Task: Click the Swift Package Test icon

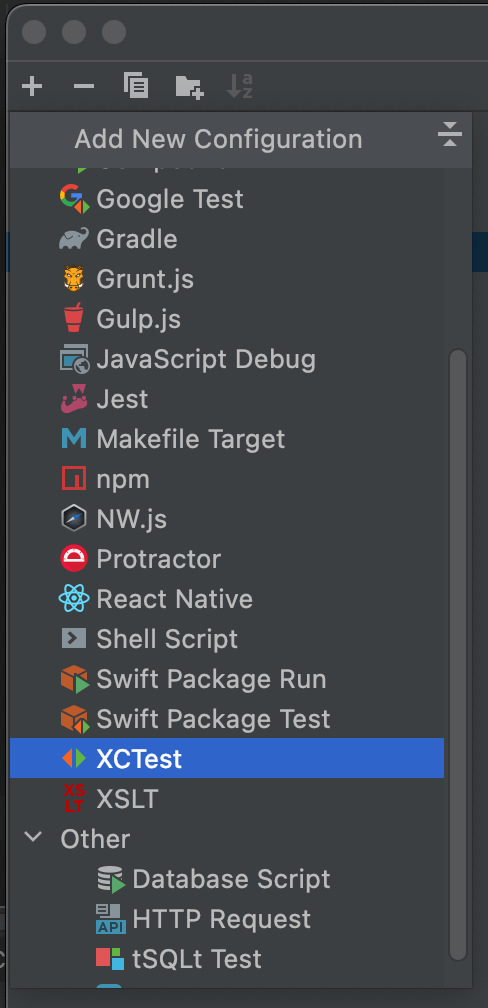Action: (75, 719)
